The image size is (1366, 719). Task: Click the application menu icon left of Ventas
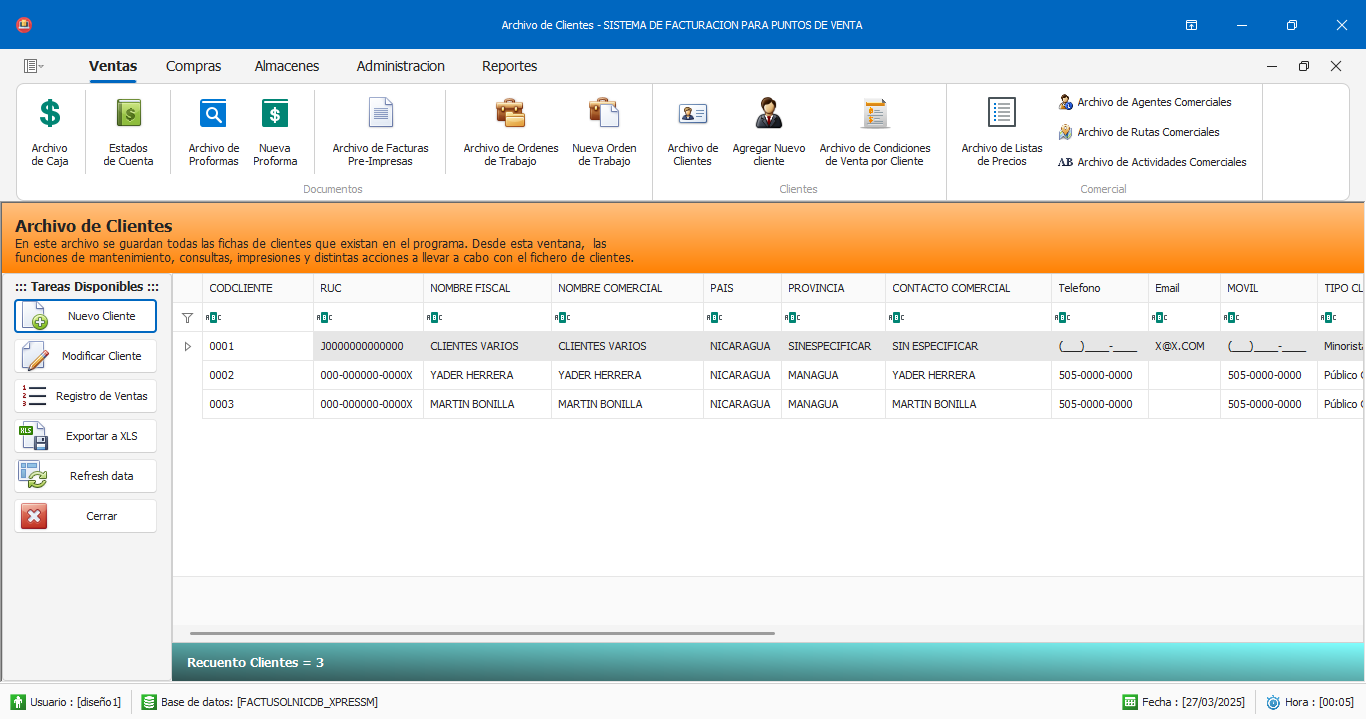click(x=33, y=66)
